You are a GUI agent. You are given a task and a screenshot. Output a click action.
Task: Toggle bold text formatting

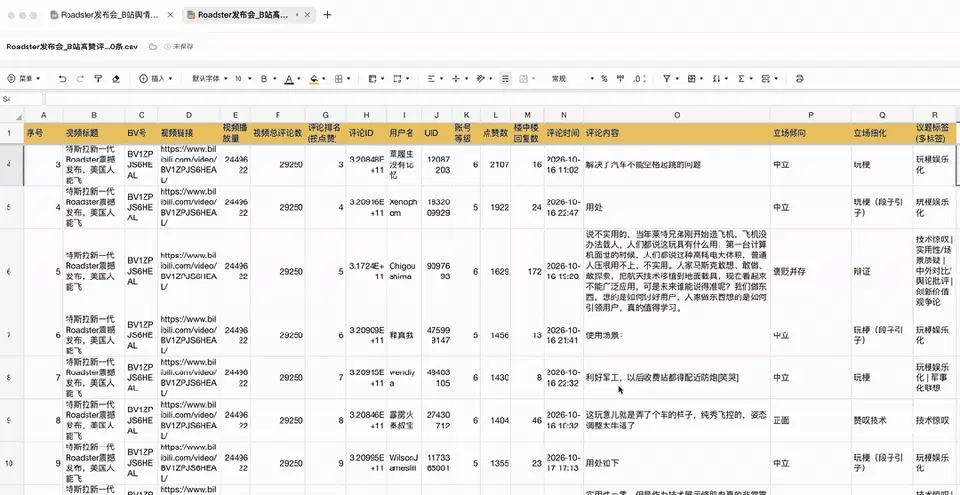click(264, 78)
